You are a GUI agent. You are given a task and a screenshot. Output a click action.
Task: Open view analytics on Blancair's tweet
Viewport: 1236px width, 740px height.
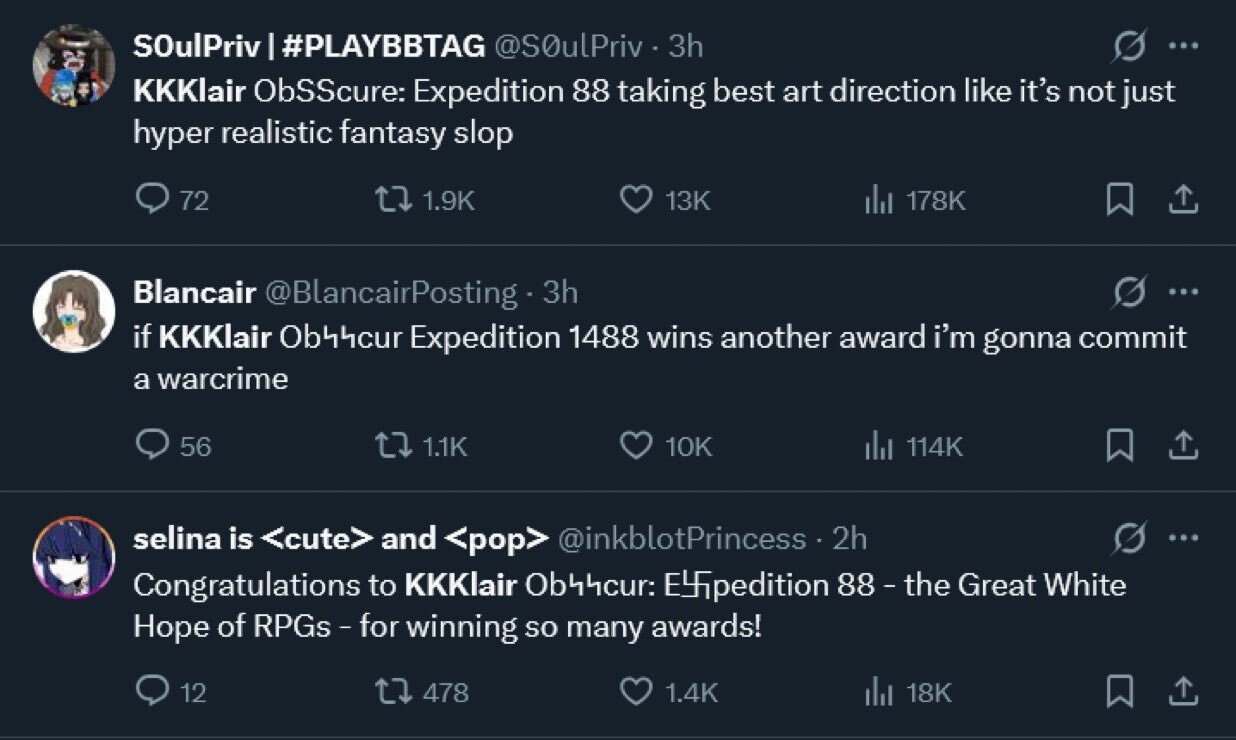click(877, 445)
